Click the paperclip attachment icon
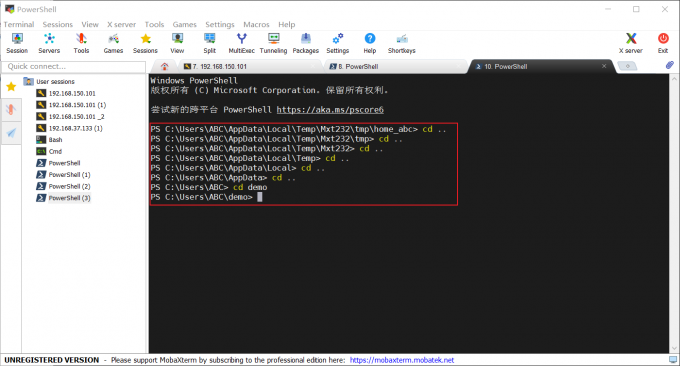The width and height of the screenshot is (680, 366). [670, 65]
